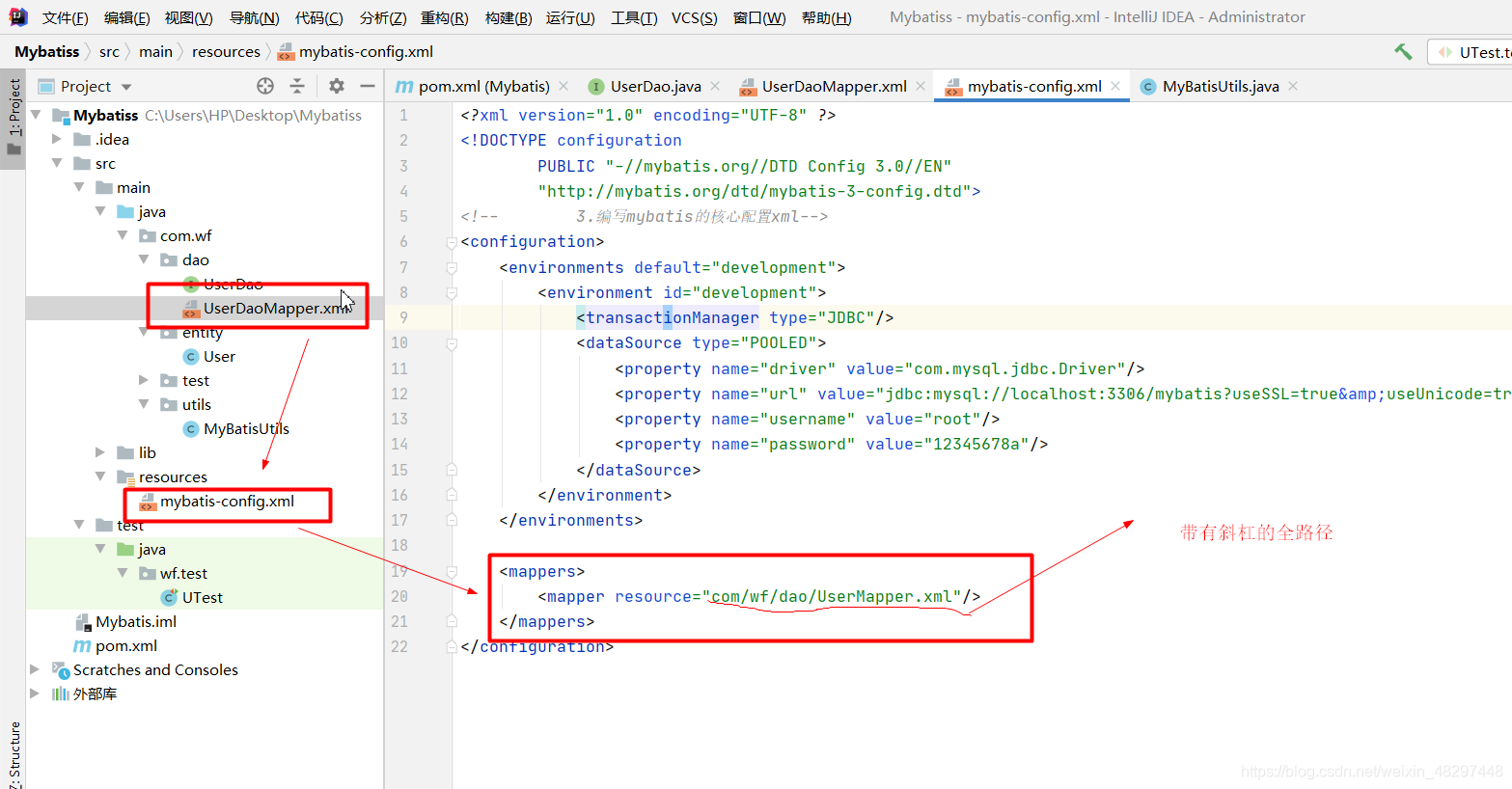Collapse the dao package
The image size is (1512, 789).
point(144,259)
